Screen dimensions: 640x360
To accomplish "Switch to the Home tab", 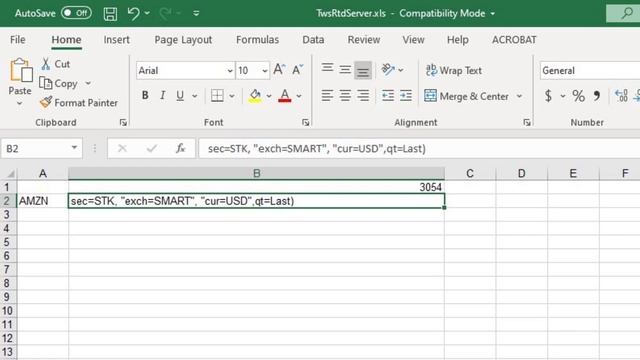I will pyautogui.click(x=66, y=40).
